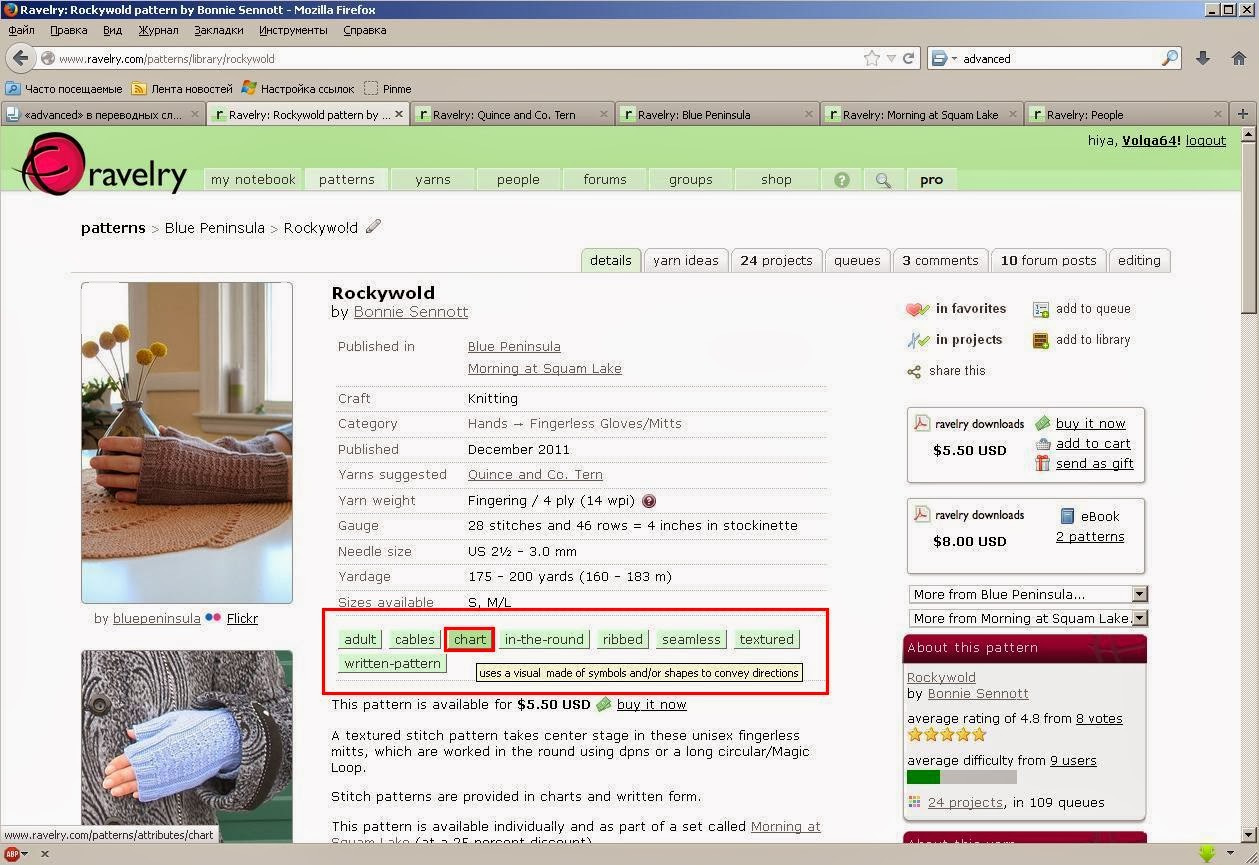Image resolution: width=1259 pixels, height=865 pixels.
Task: Expand More from Morning at Squam Lake dropdown
Action: [1028, 618]
